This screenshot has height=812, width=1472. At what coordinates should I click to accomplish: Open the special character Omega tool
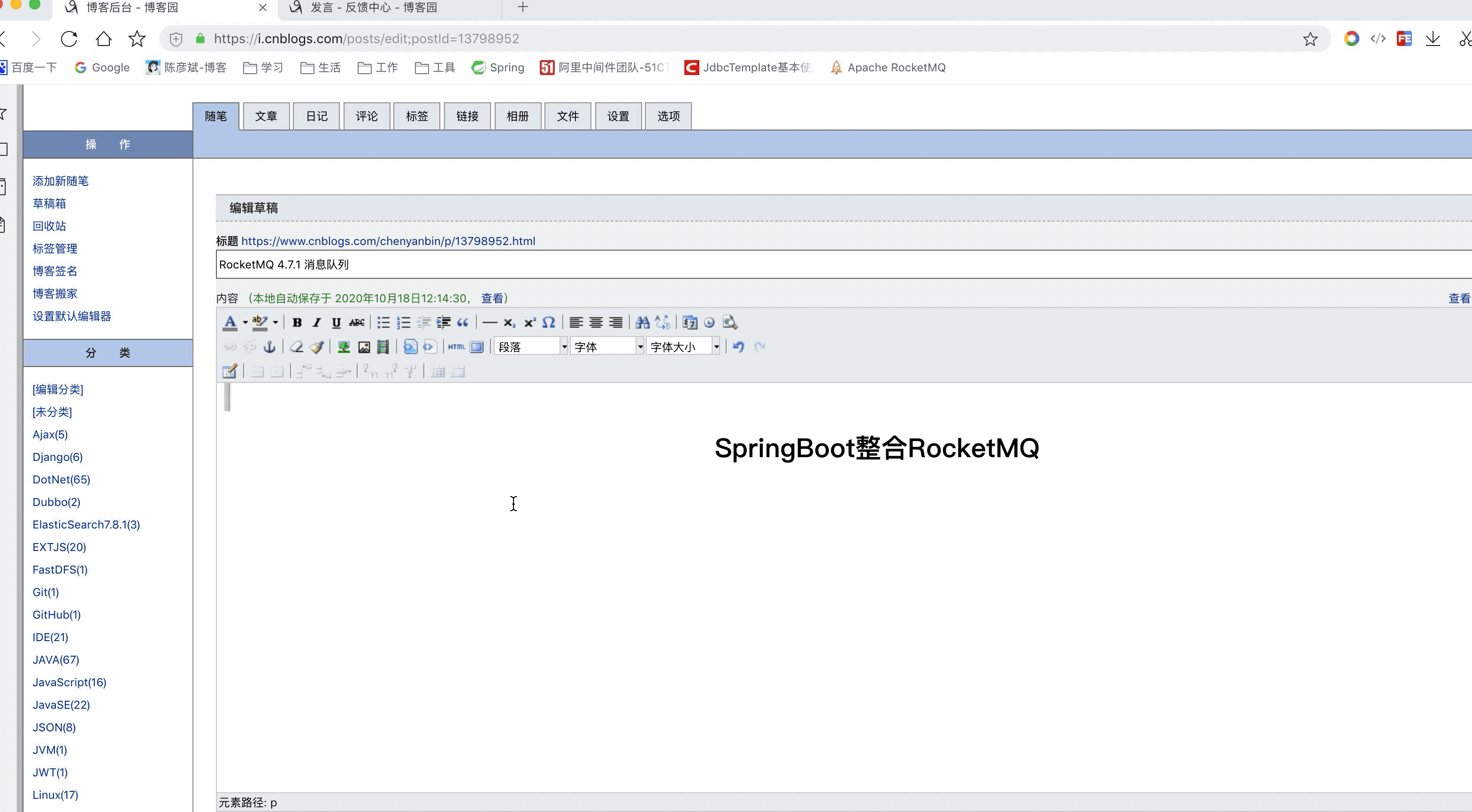click(x=549, y=322)
